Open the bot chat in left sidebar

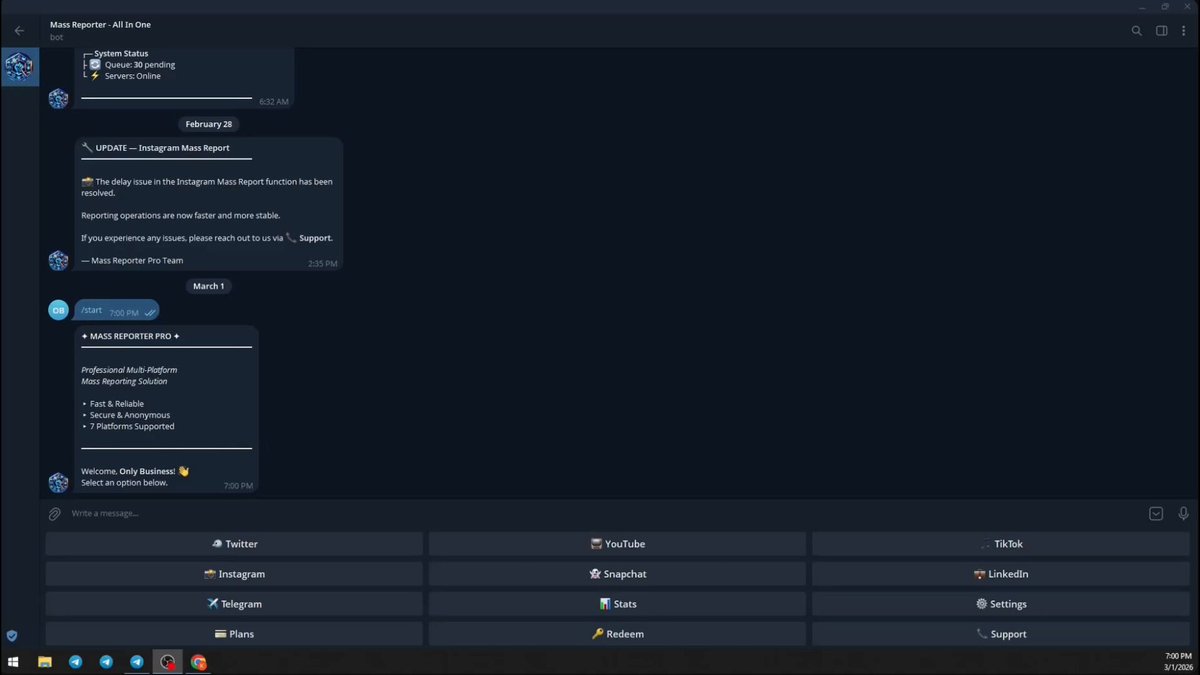coord(19,67)
